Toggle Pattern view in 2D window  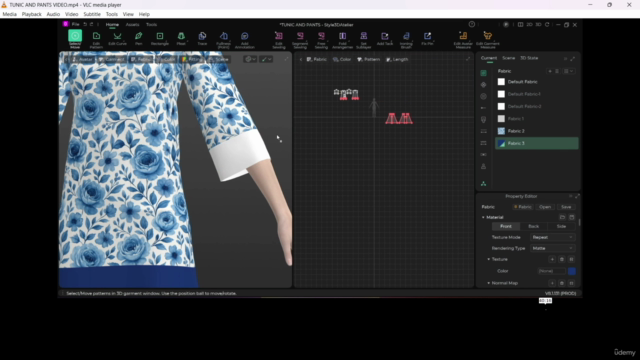(x=369, y=59)
